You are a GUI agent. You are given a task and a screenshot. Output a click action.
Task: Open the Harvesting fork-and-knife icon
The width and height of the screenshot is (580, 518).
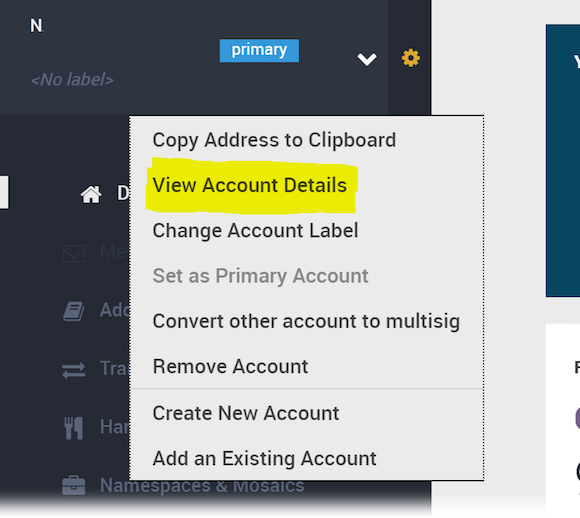[x=73, y=428]
